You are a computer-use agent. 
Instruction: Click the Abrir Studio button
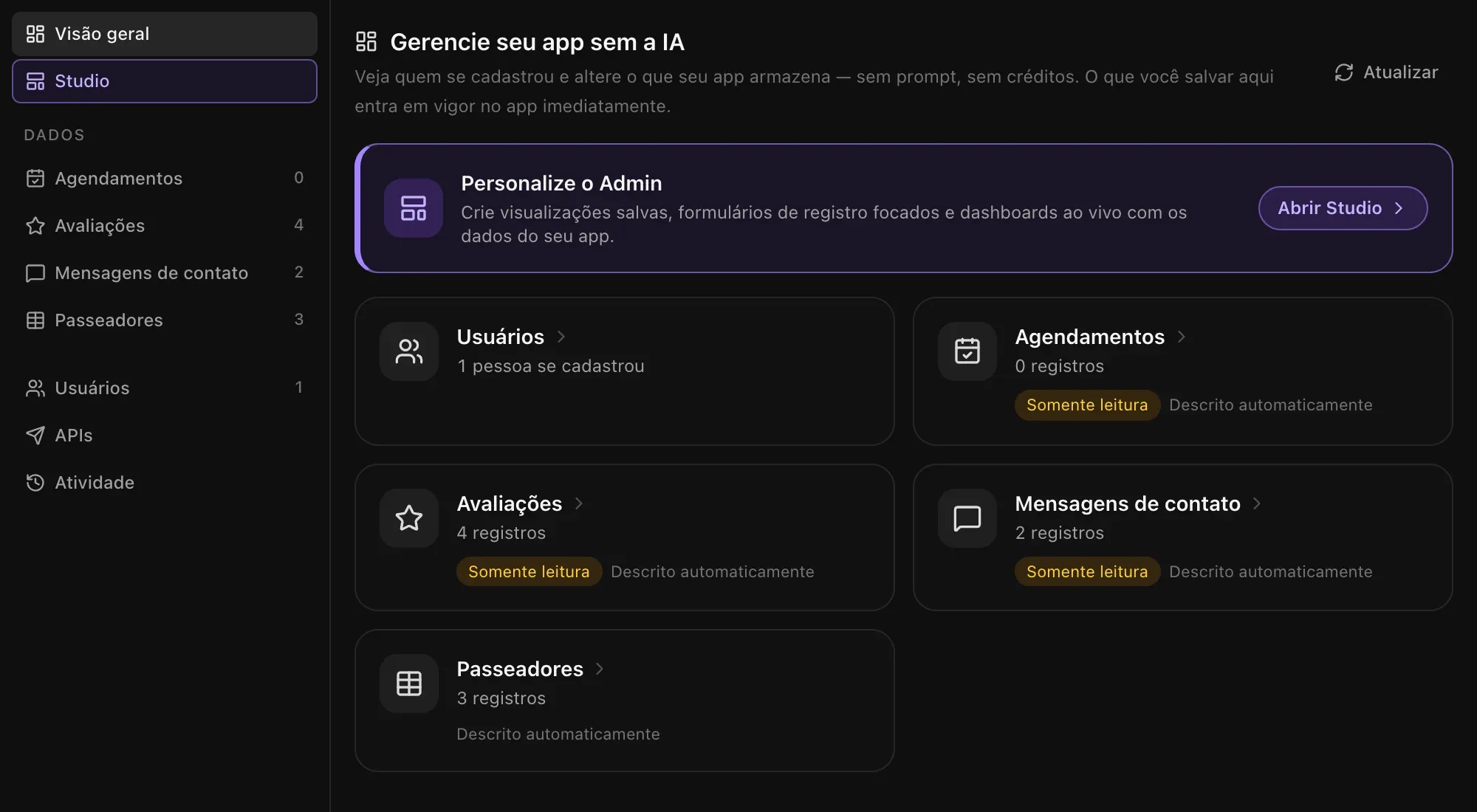[x=1343, y=208]
